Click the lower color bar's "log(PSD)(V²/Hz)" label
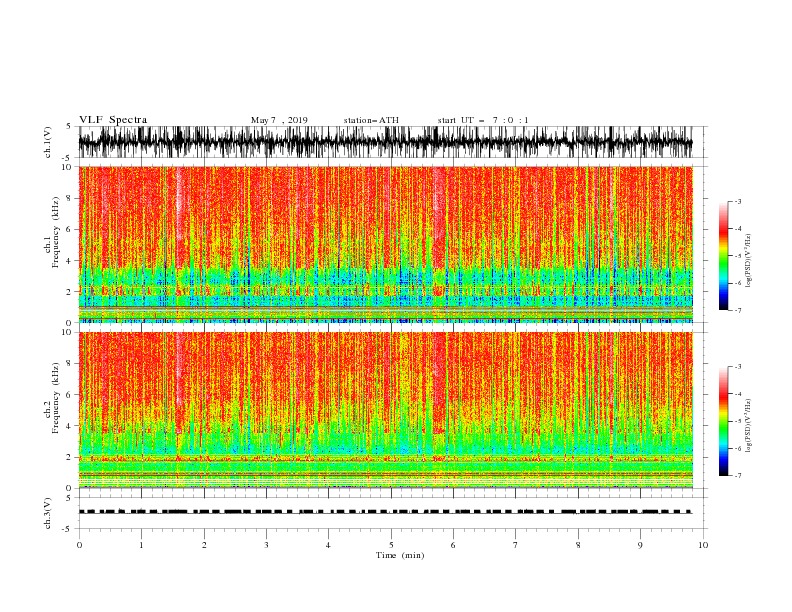Screen dimensions: 792x612 pos(748,426)
